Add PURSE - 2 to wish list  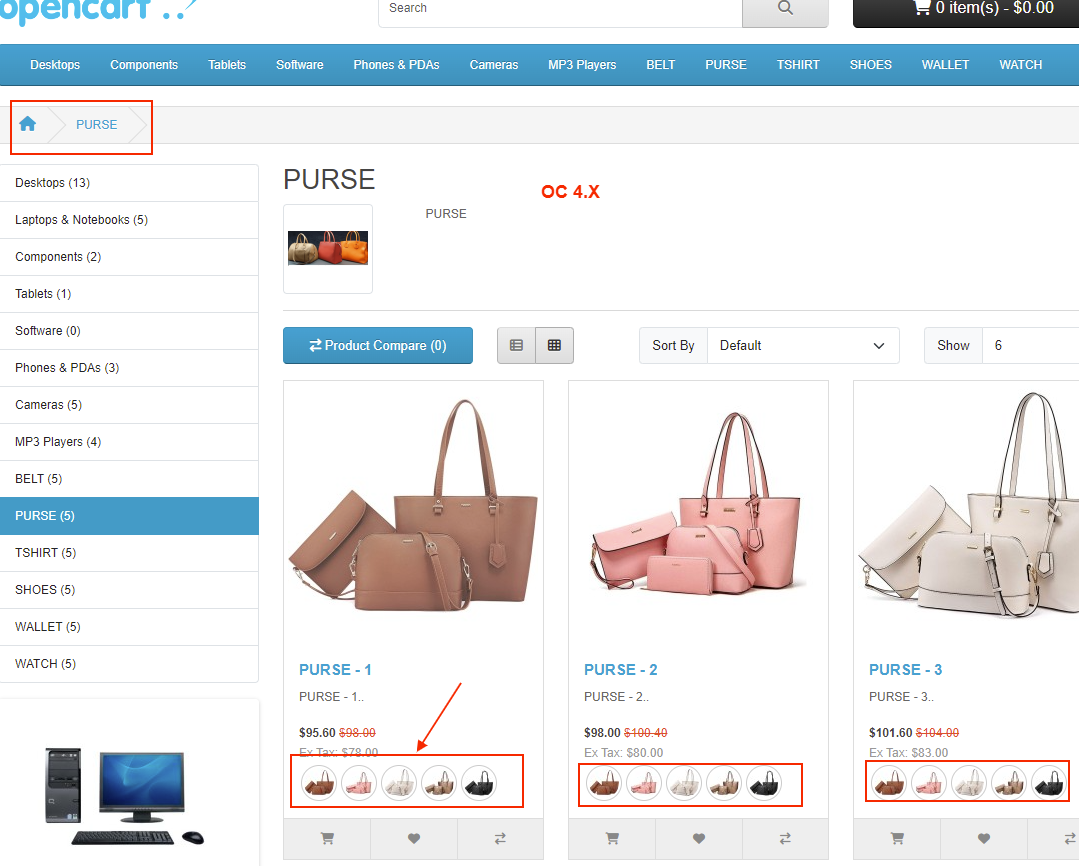point(699,838)
